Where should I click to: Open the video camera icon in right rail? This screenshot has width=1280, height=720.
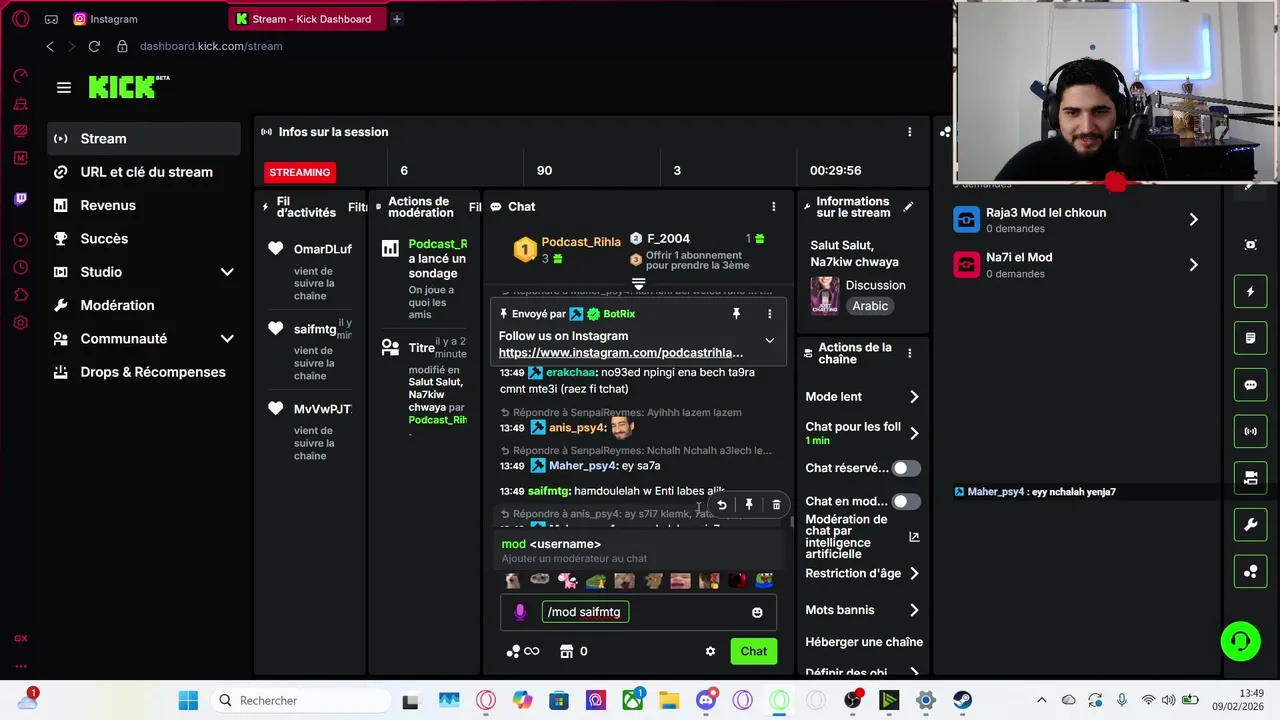[x=1250, y=478]
